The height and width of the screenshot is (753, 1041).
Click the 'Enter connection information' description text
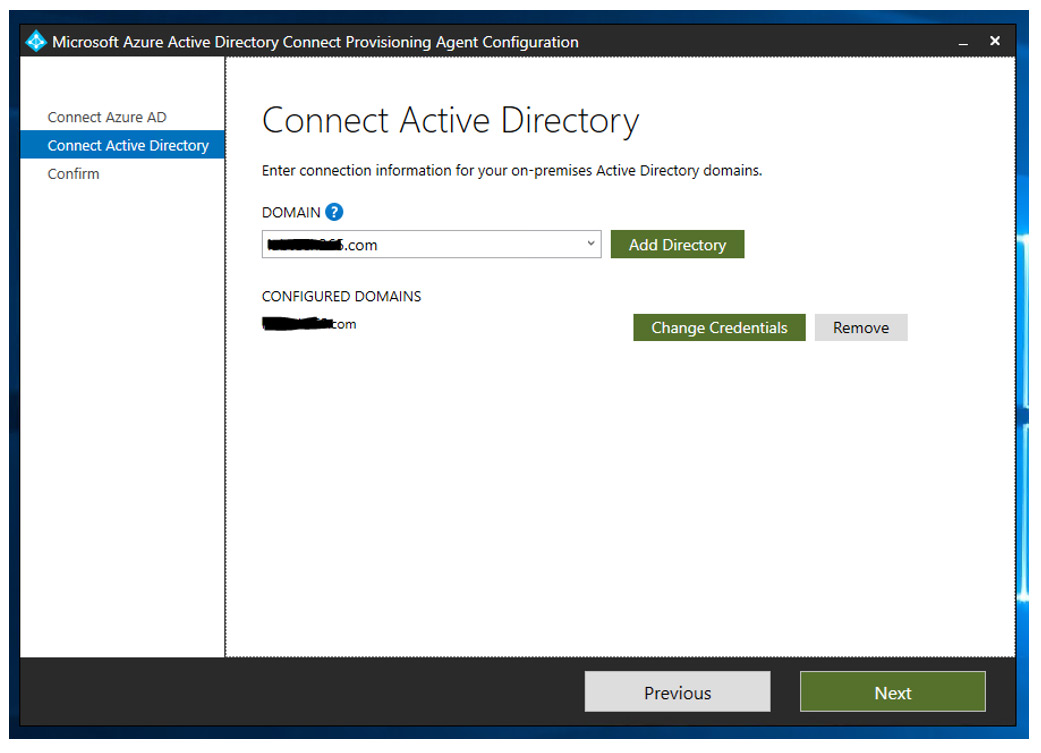512,171
